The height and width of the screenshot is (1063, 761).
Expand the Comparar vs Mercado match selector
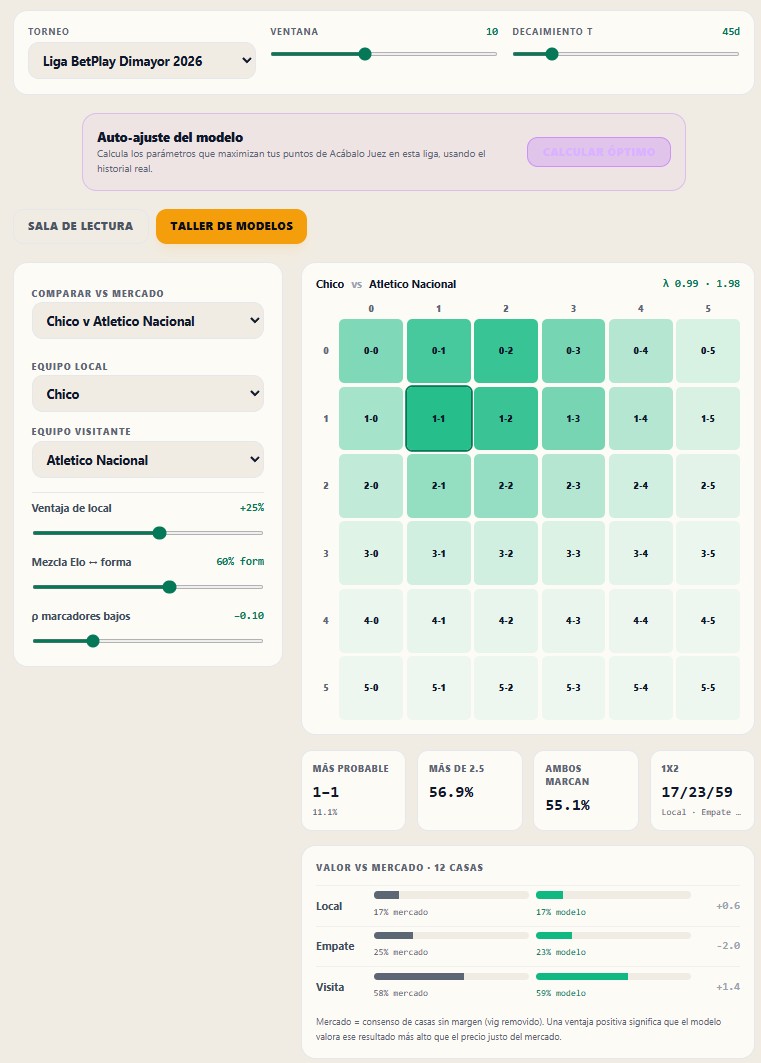point(148,321)
